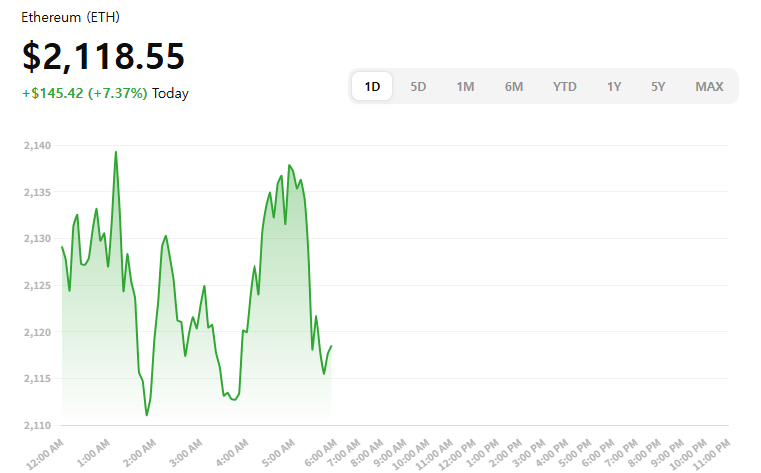Click the 2,110 y-axis label
761x473 pixels.
[x=35, y=425]
